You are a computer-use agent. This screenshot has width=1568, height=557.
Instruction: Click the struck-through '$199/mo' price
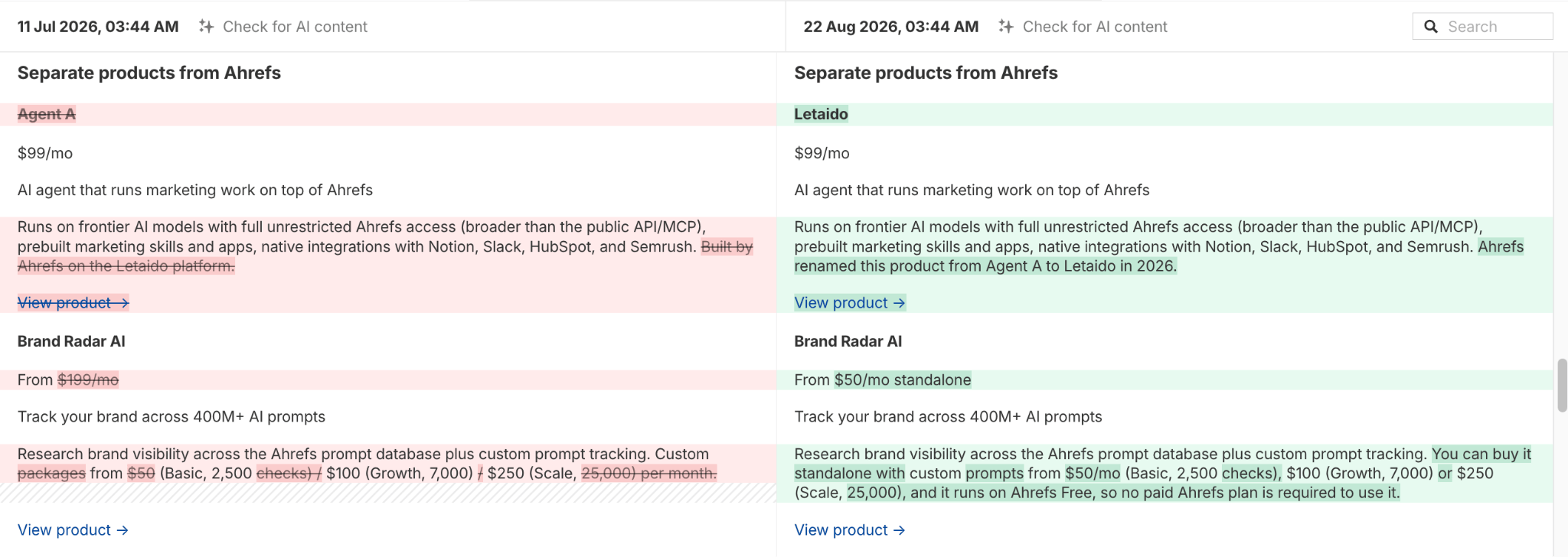coord(88,380)
